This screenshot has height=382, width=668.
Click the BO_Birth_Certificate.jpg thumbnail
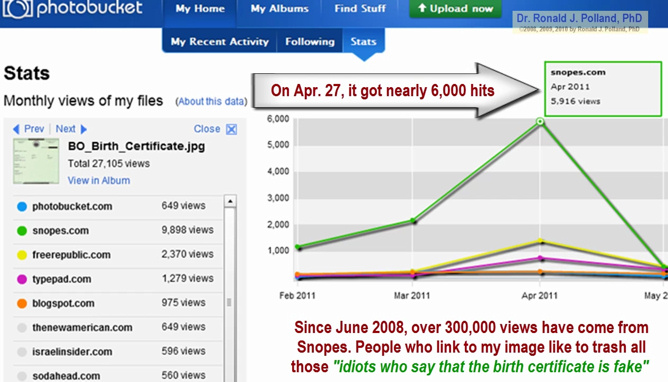click(36, 161)
